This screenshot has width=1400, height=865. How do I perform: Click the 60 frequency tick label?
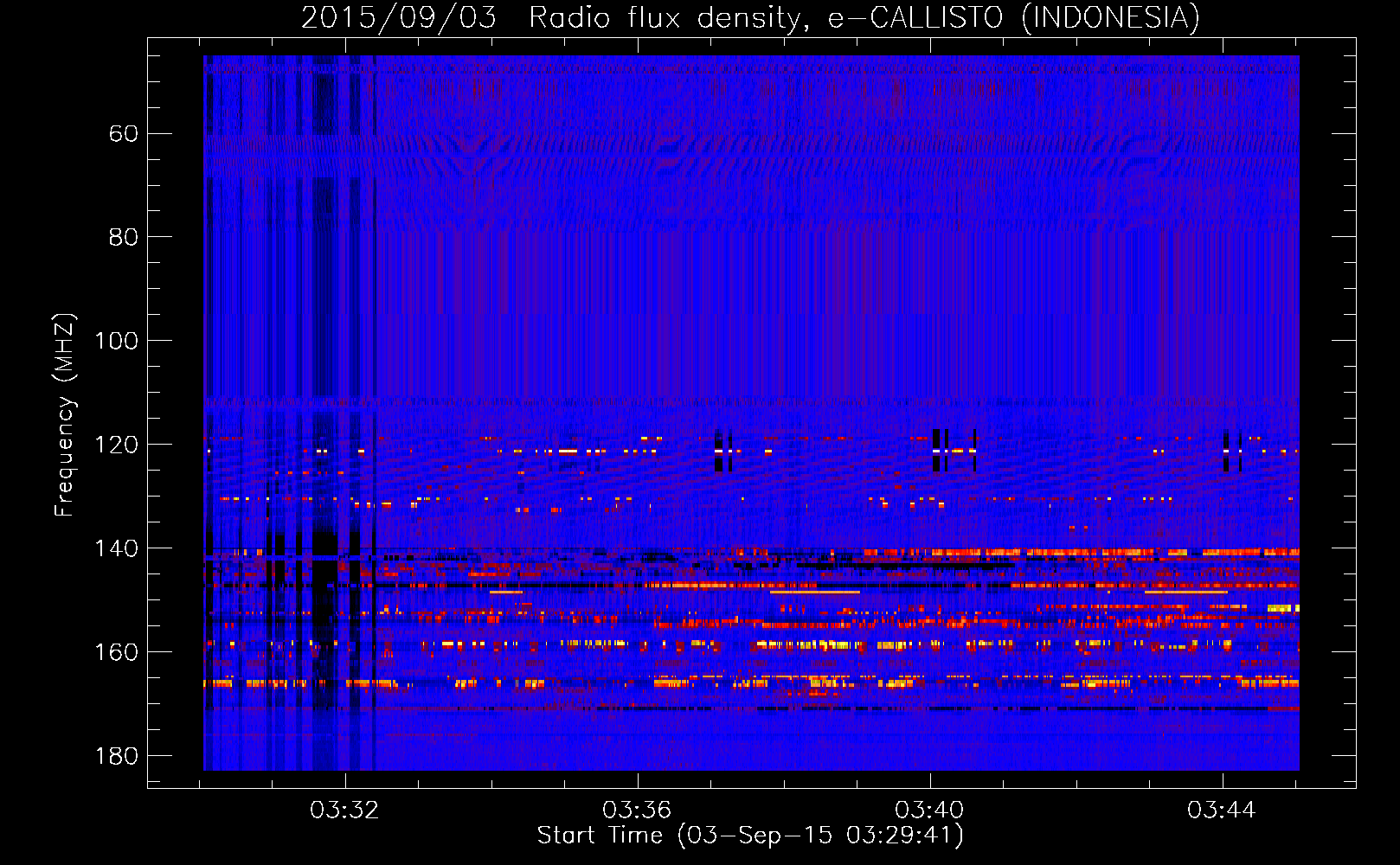[x=124, y=133]
